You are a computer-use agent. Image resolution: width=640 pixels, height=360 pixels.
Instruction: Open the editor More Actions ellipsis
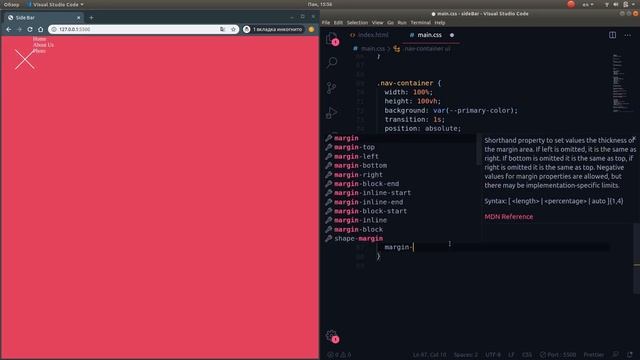click(x=627, y=35)
